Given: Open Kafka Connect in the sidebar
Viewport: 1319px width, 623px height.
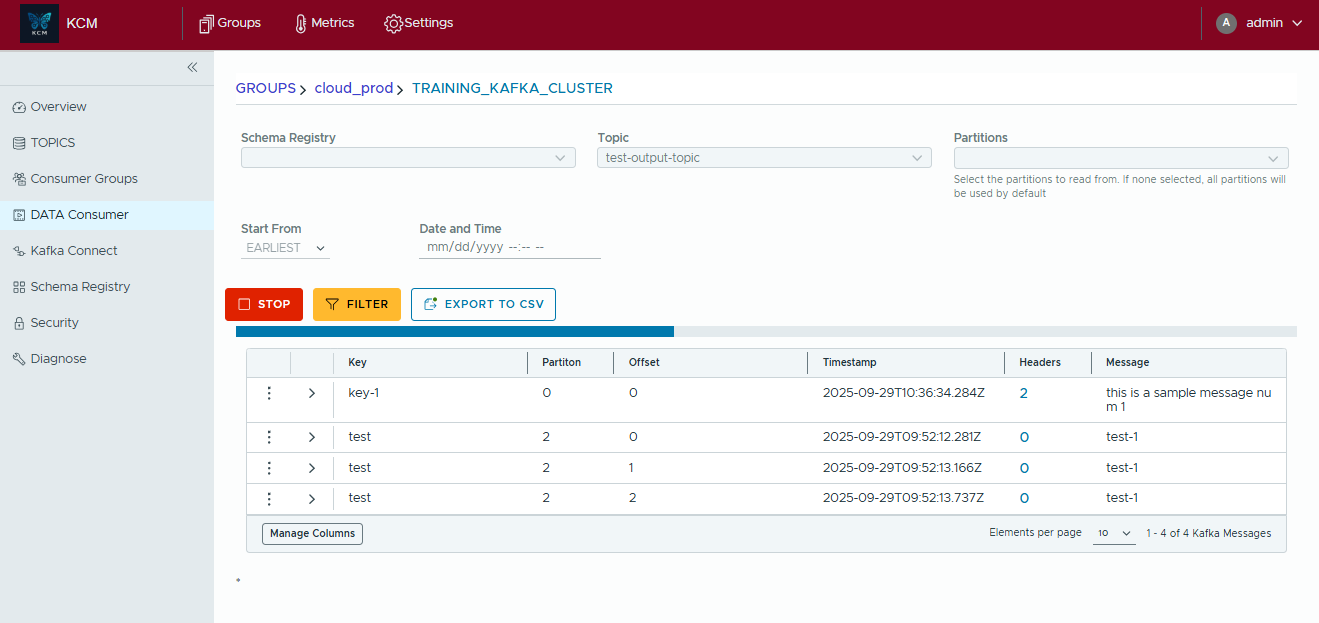Looking at the screenshot, I should coord(74,251).
